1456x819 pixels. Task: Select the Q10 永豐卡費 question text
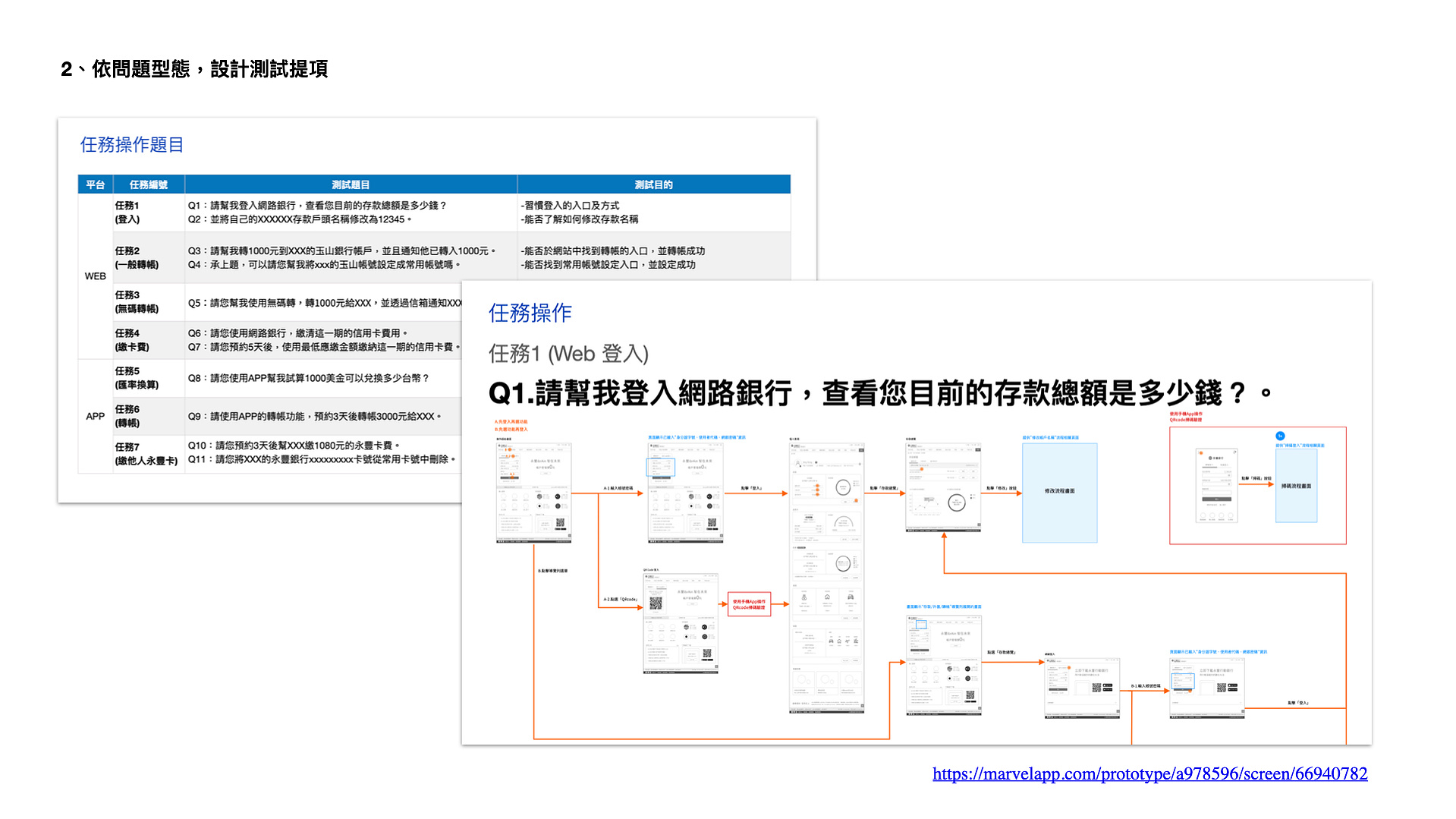click(x=294, y=446)
